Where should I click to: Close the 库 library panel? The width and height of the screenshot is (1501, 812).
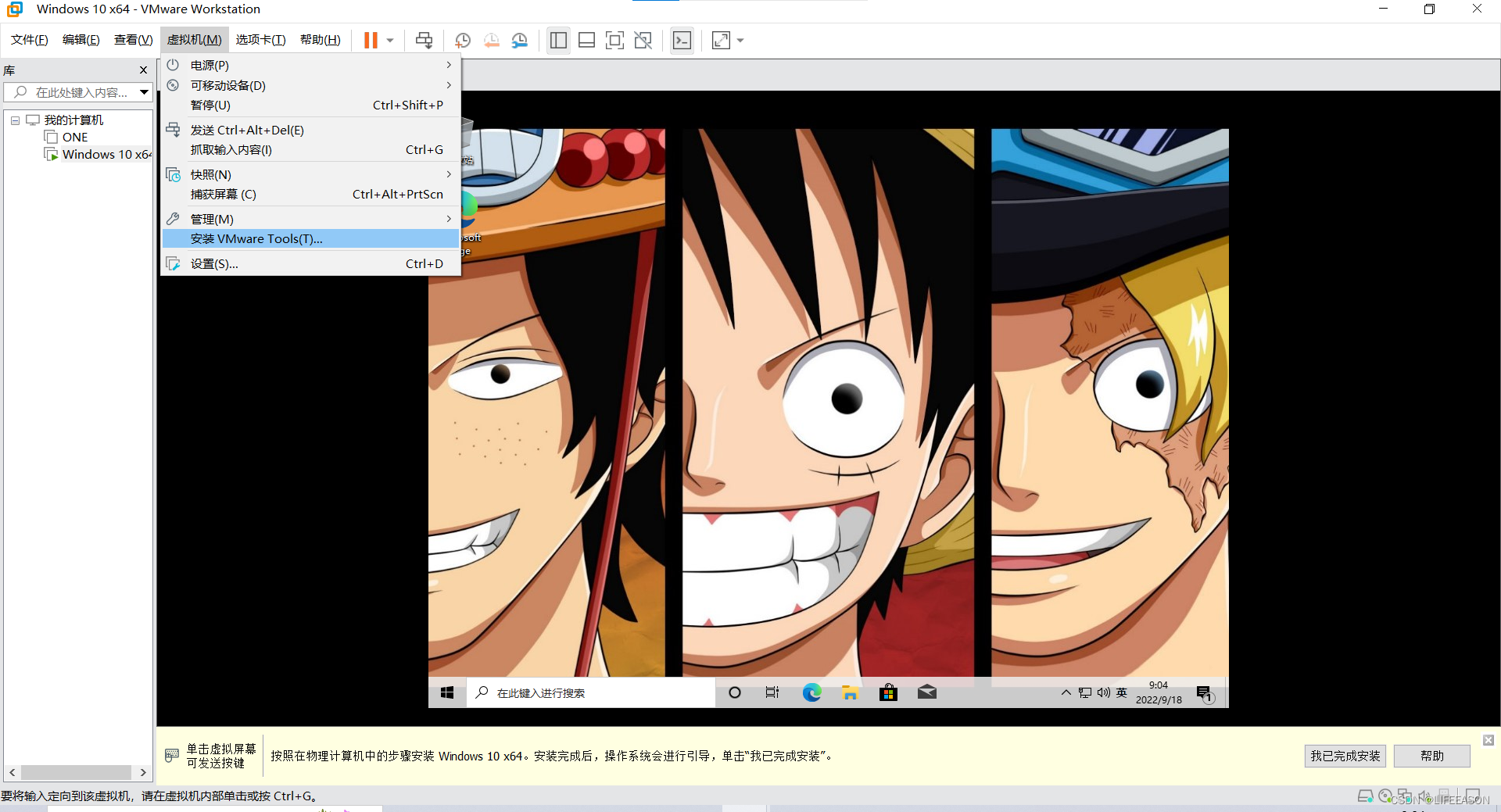coord(143,70)
